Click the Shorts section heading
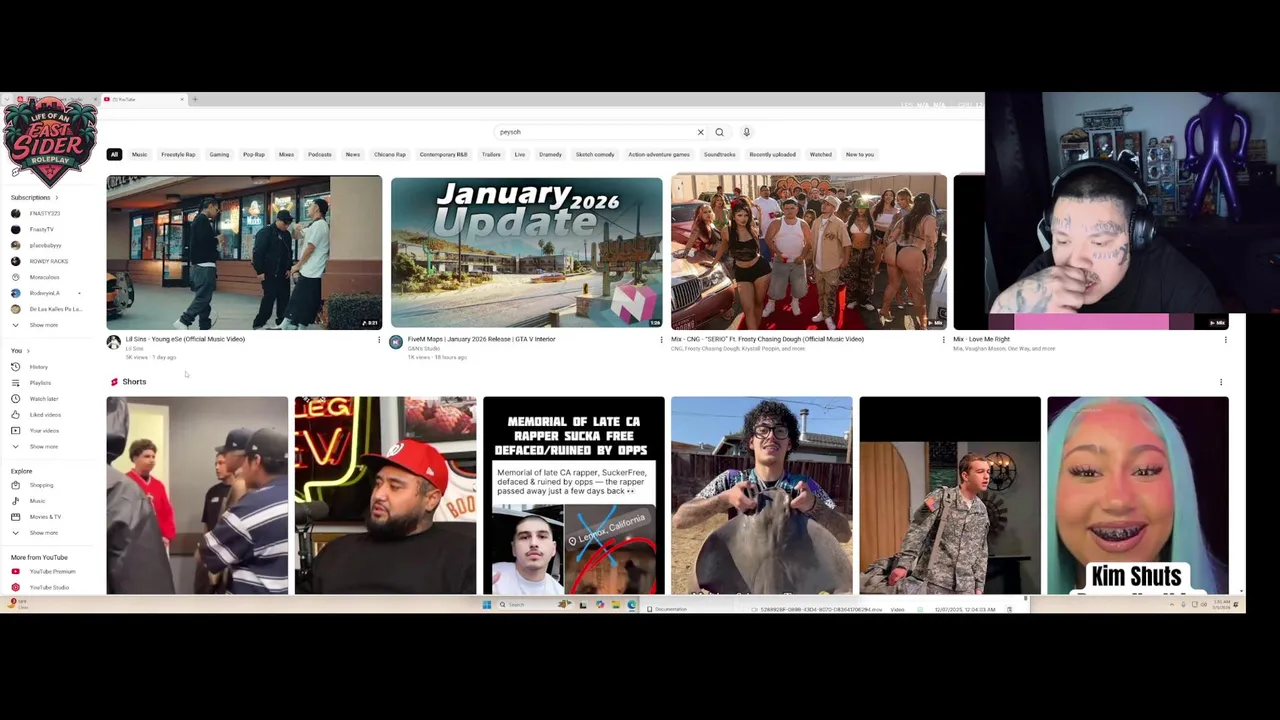This screenshot has height=720, width=1280. [x=134, y=382]
